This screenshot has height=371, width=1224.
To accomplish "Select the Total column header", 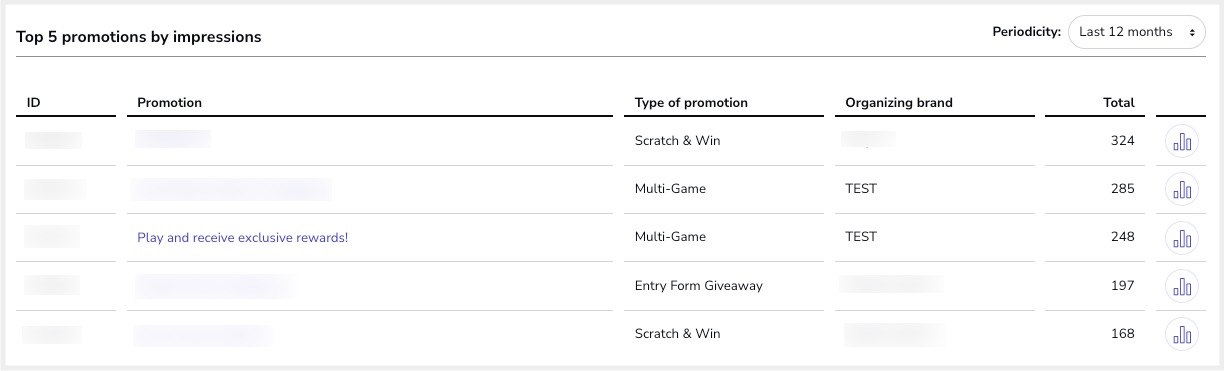I will point(1119,102).
